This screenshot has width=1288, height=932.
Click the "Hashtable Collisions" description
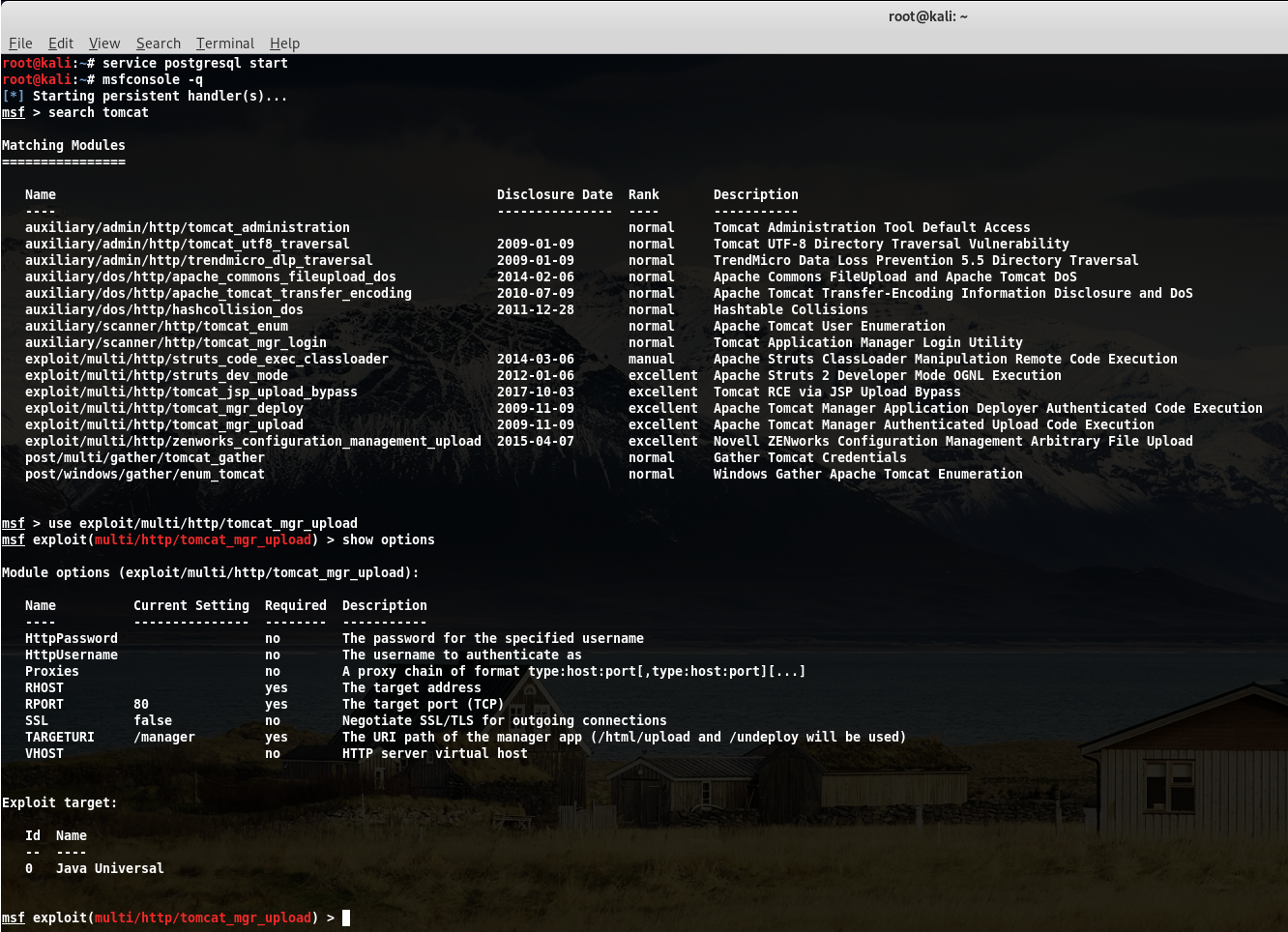click(x=791, y=309)
